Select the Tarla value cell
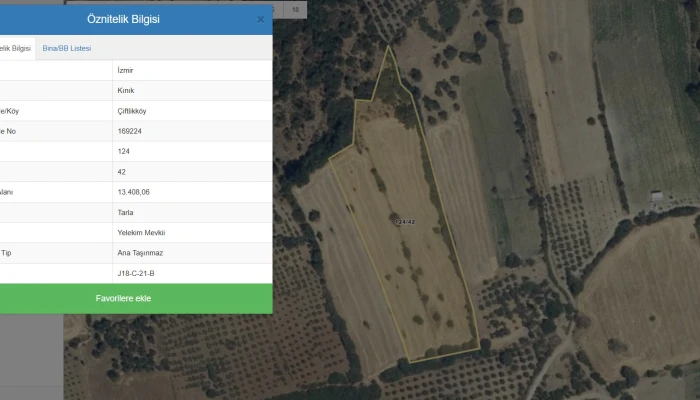700x400 pixels. point(126,212)
